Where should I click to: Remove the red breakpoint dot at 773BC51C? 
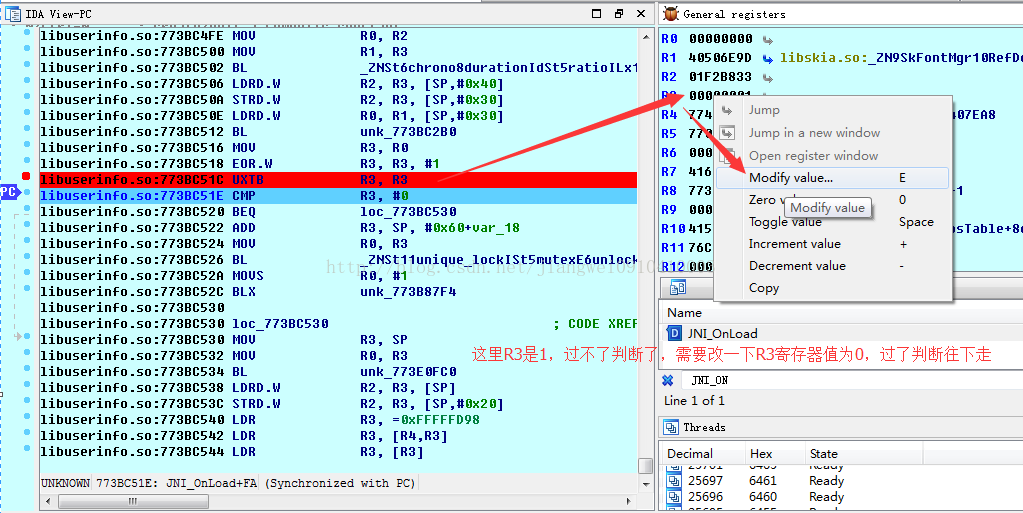(x=27, y=176)
